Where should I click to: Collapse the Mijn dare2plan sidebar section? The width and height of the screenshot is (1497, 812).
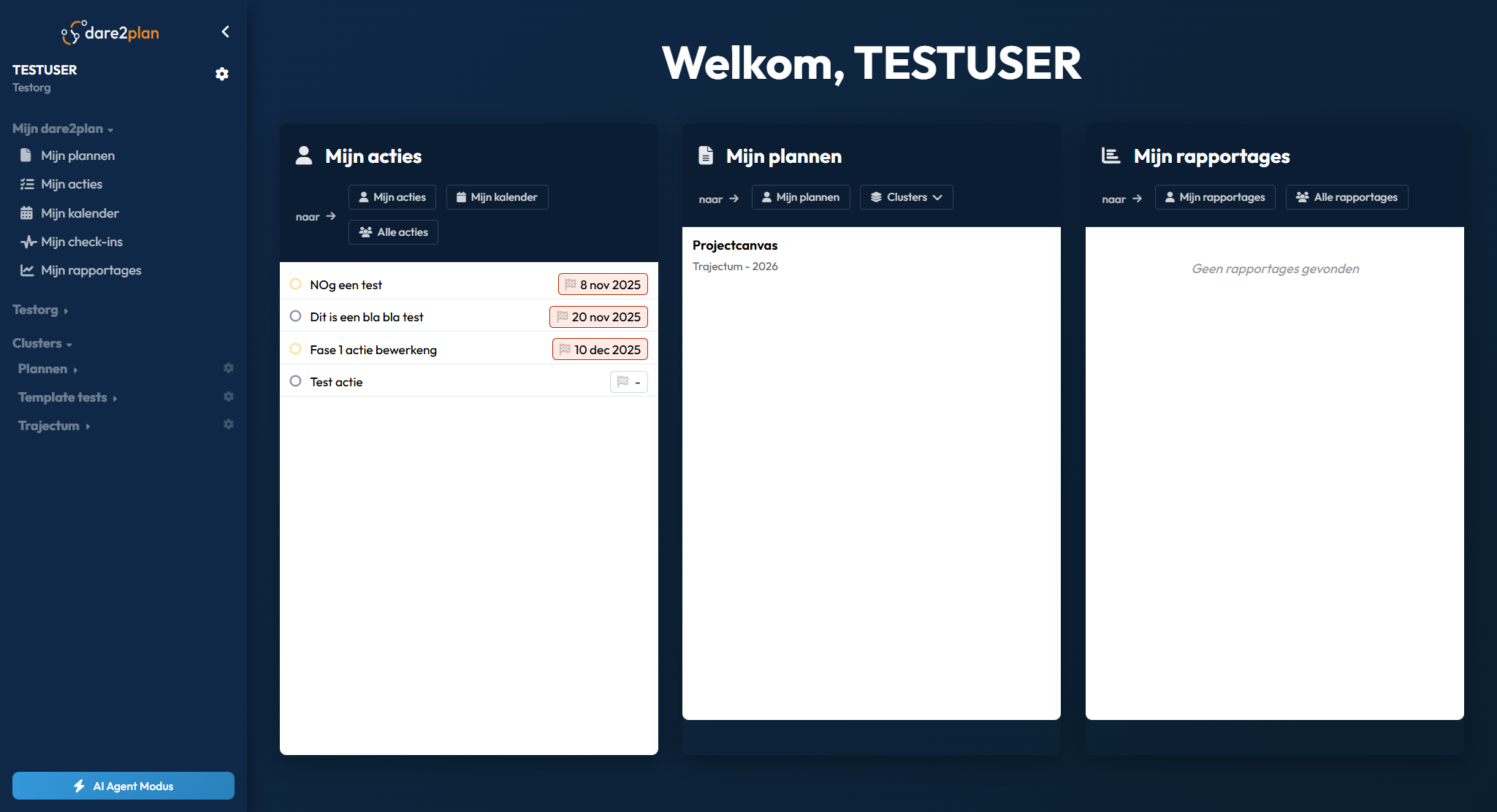(x=63, y=129)
